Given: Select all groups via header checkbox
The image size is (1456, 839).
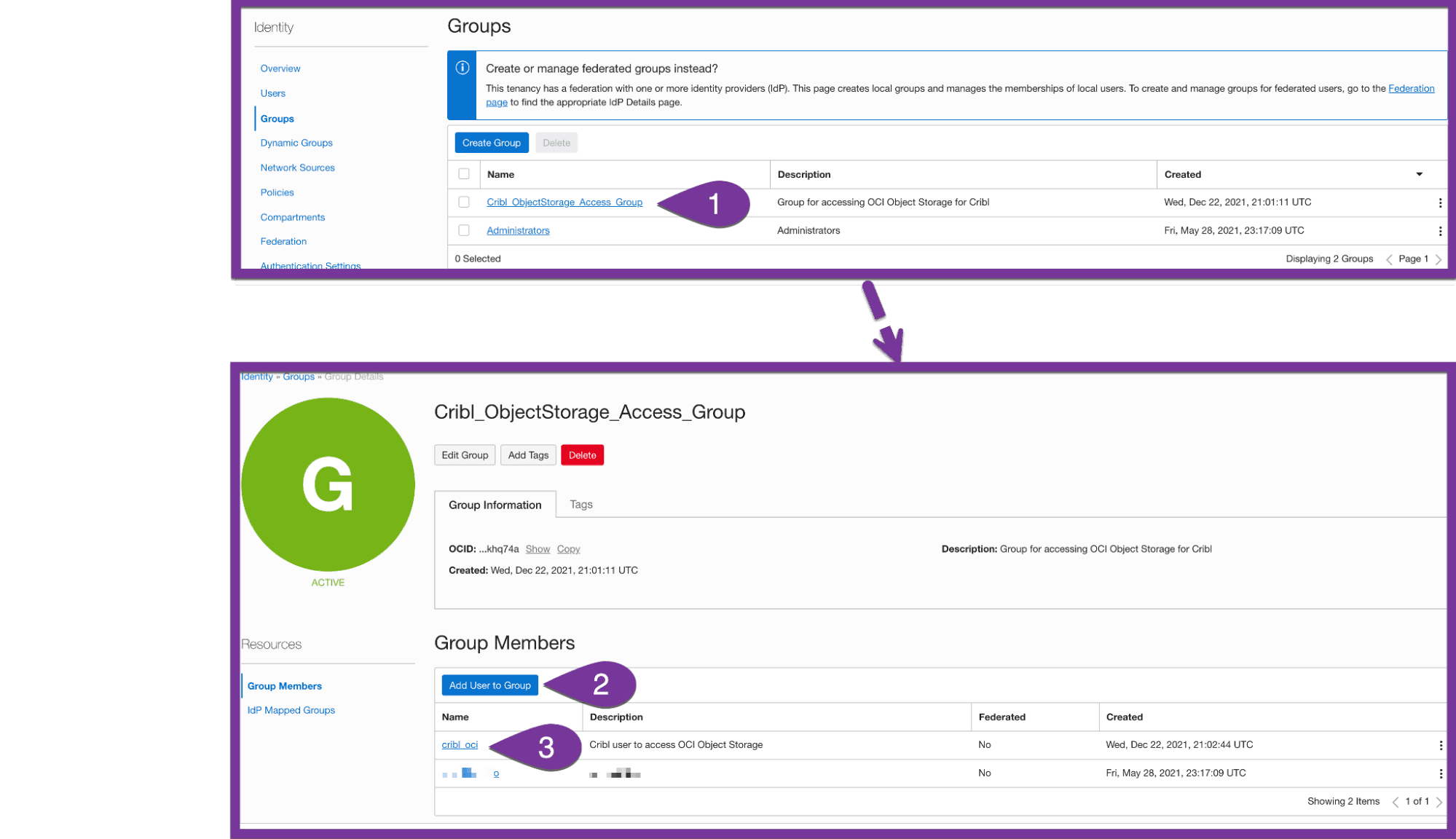Looking at the screenshot, I should click(x=464, y=174).
